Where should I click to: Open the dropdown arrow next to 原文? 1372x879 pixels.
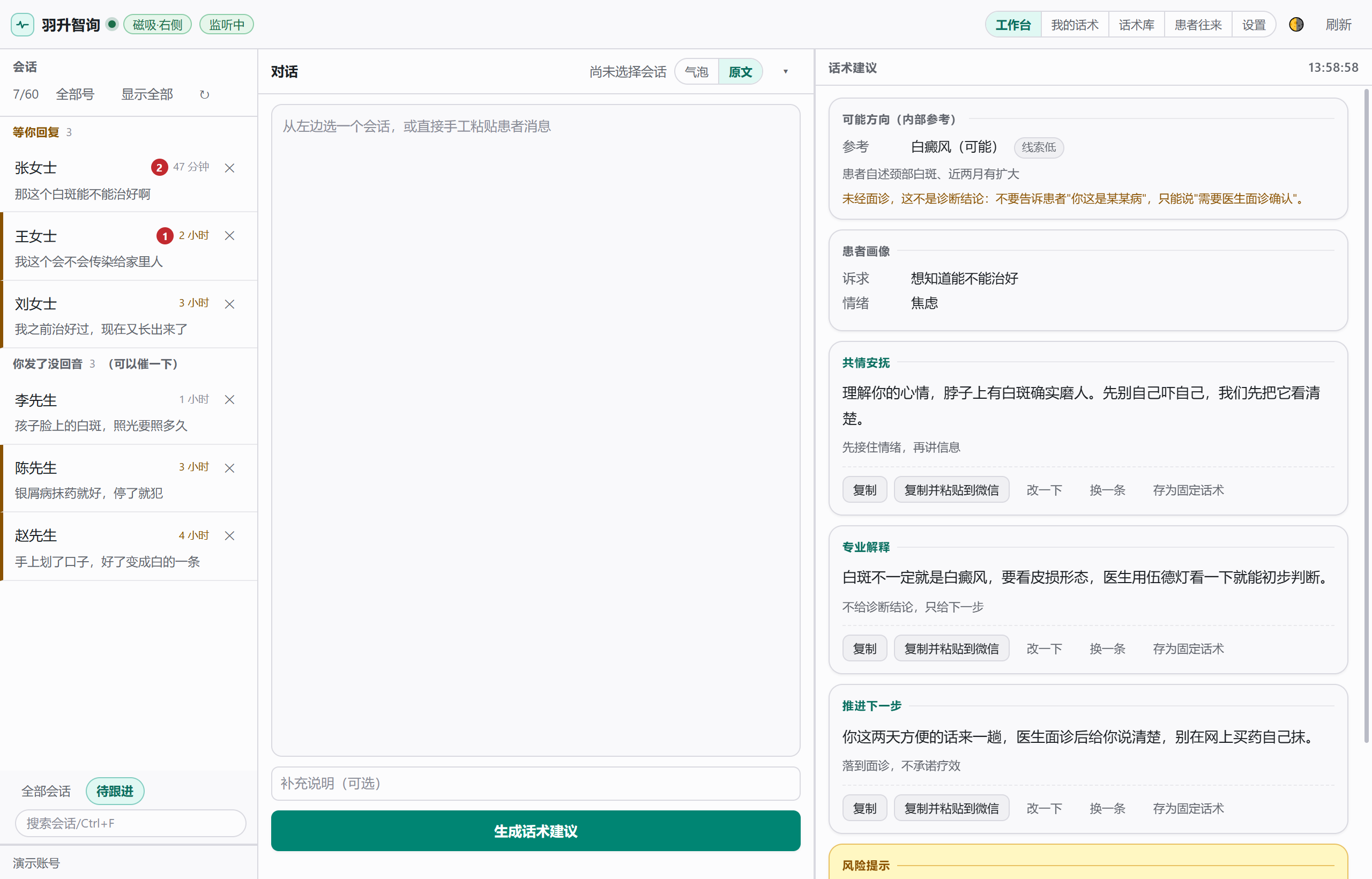[x=785, y=72]
